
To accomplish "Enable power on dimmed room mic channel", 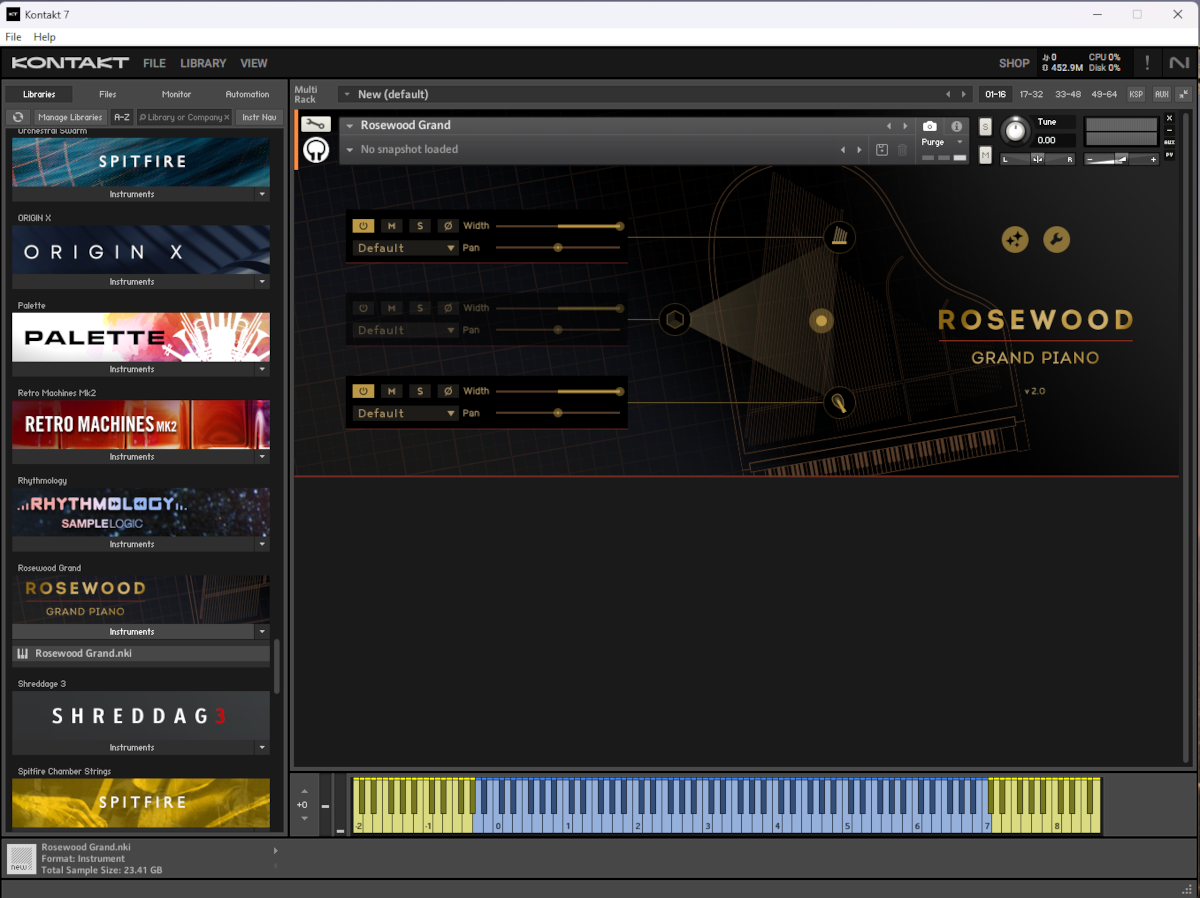I will [363, 308].
